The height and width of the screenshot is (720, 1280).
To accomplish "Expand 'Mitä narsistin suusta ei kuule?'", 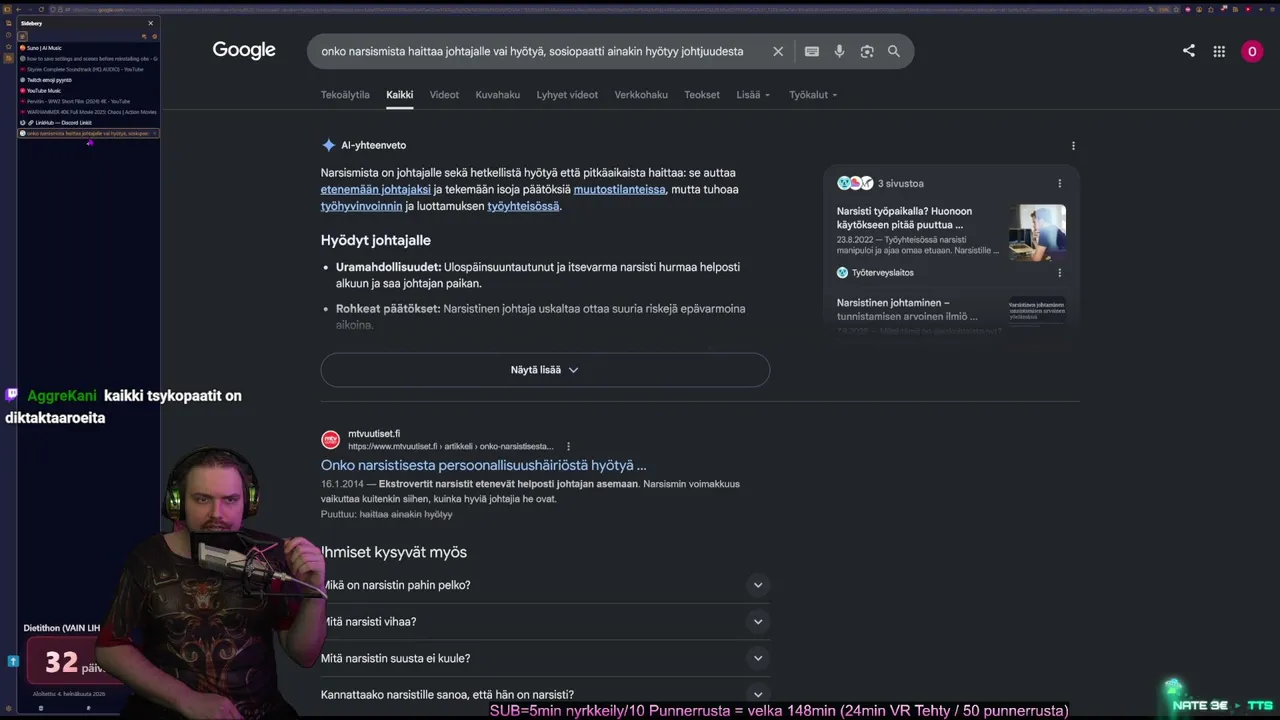I will click(545, 658).
